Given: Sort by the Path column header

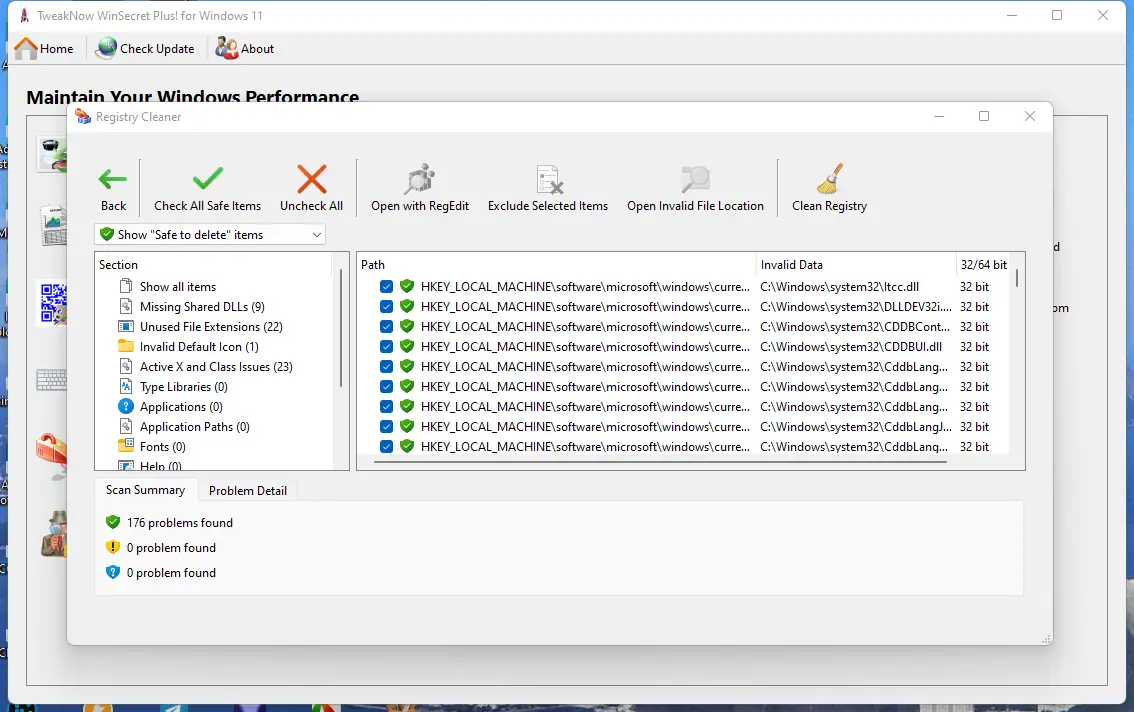Looking at the screenshot, I should [x=556, y=265].
